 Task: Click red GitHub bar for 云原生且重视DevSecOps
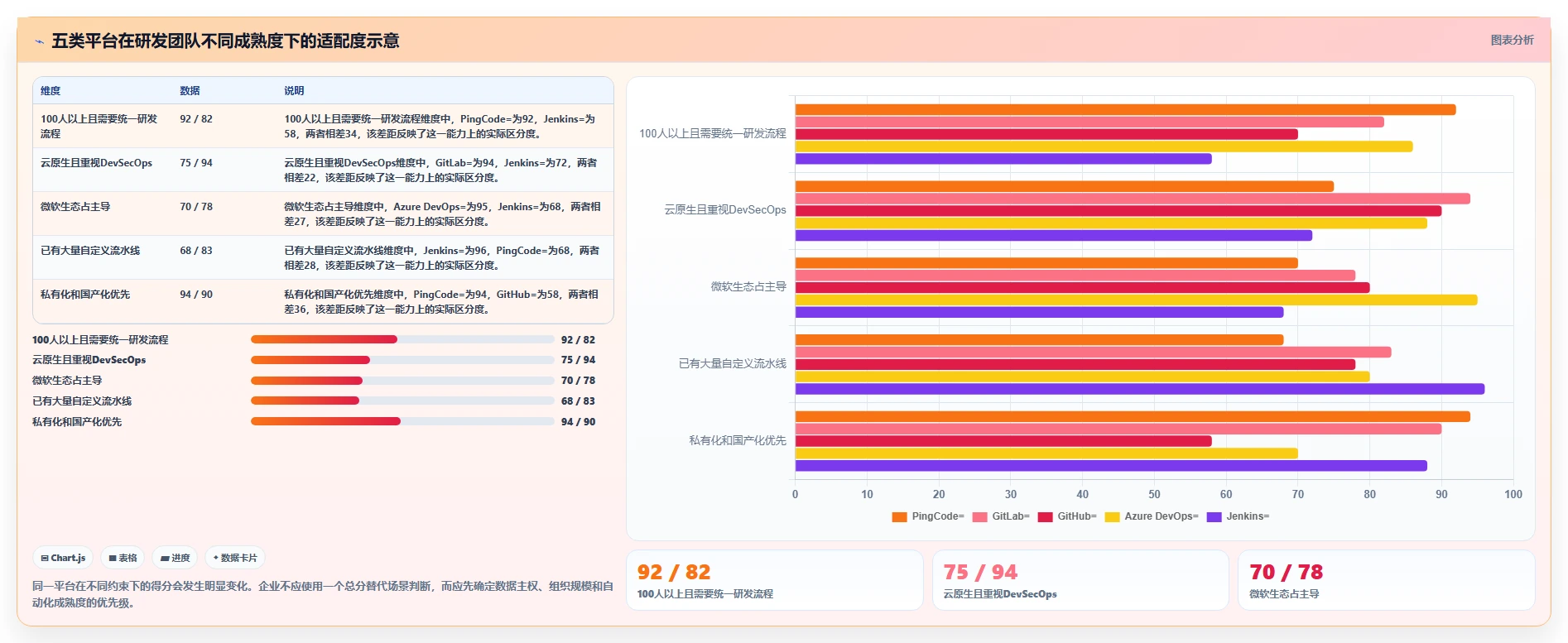tap(1118, 211)
